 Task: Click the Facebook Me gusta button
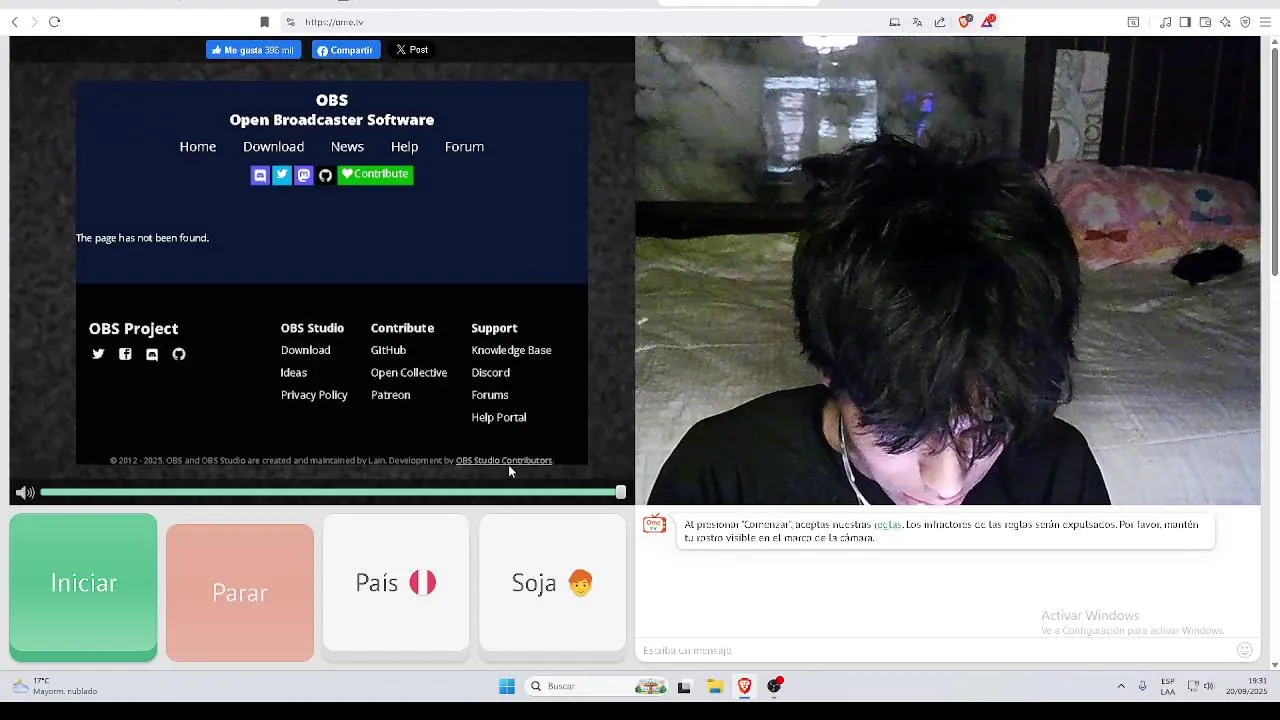click(x=254, y=50)
